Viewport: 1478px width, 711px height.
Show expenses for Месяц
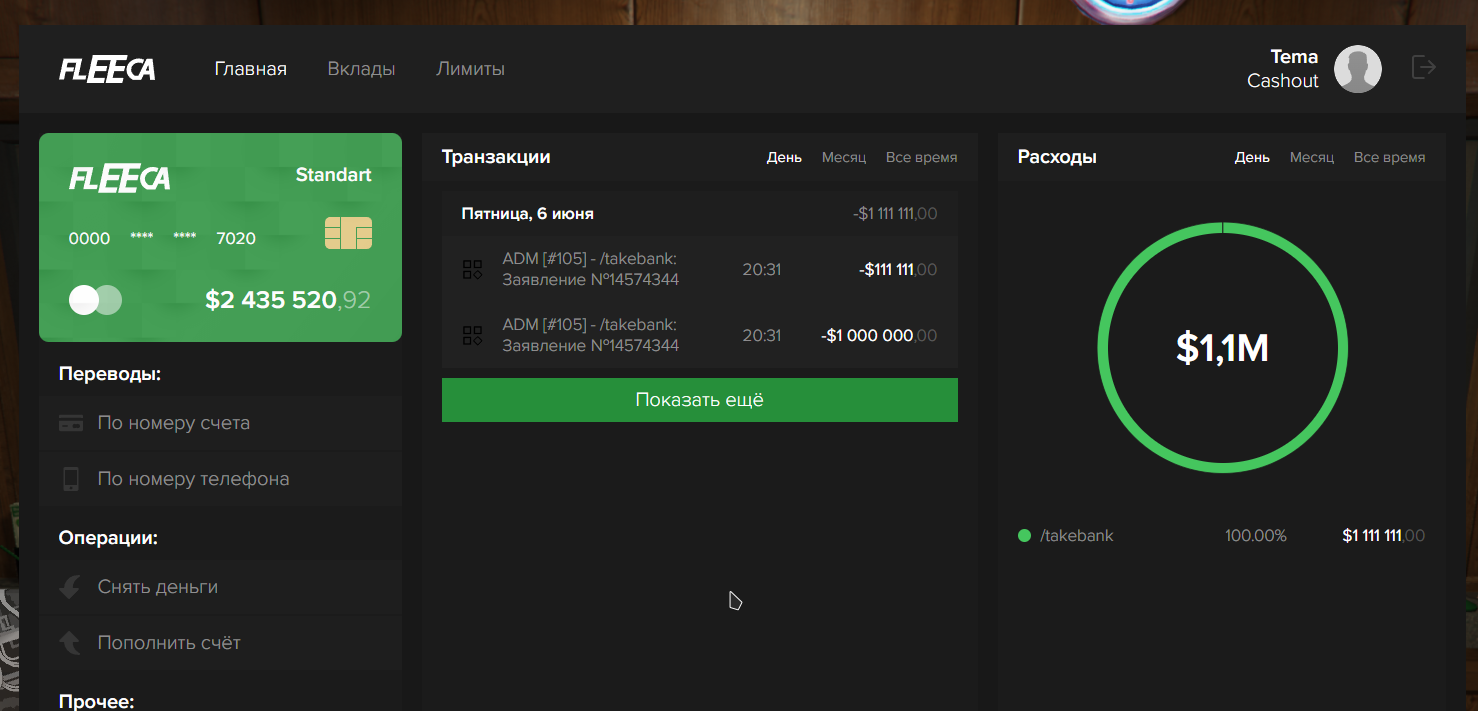[1312, 157]
